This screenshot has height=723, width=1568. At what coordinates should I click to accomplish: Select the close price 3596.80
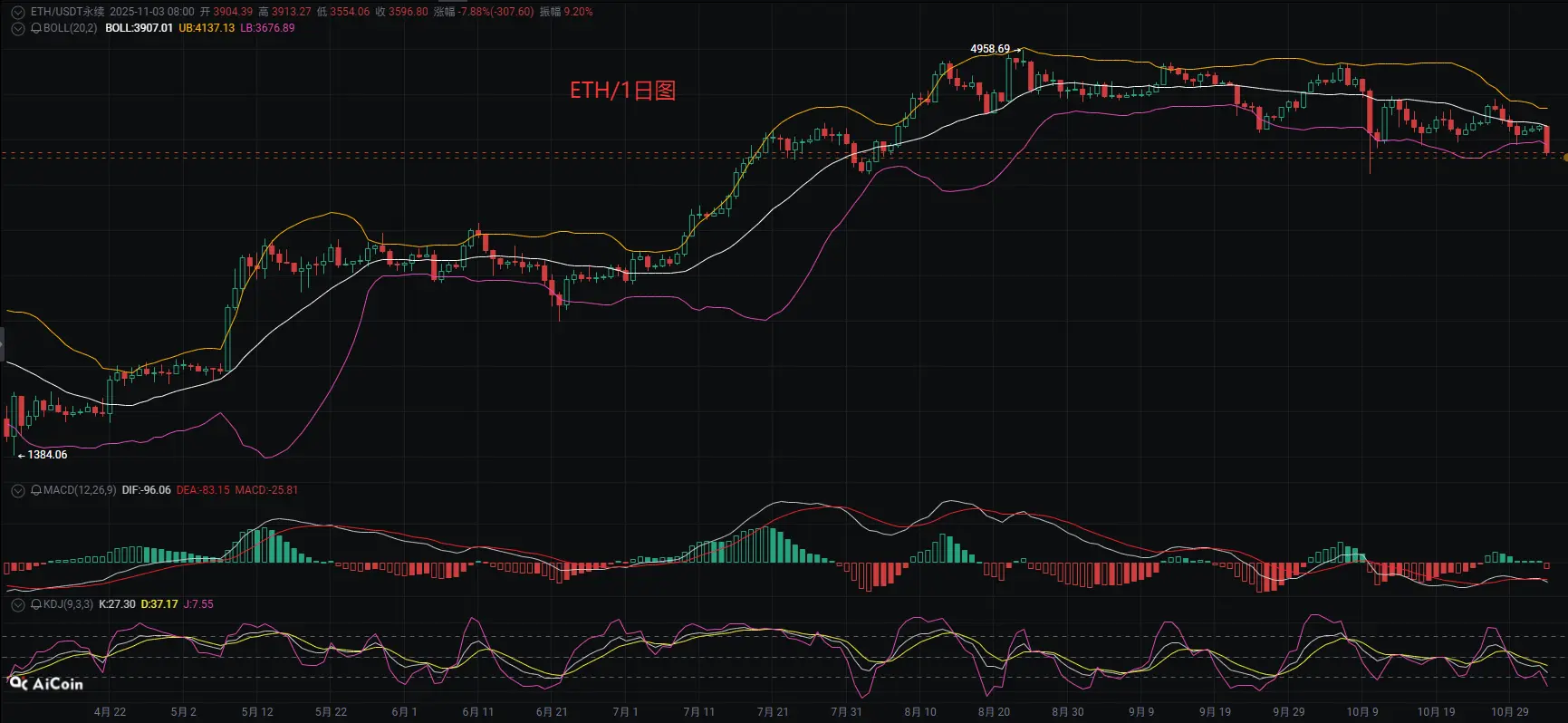click(x=408, y=12)
